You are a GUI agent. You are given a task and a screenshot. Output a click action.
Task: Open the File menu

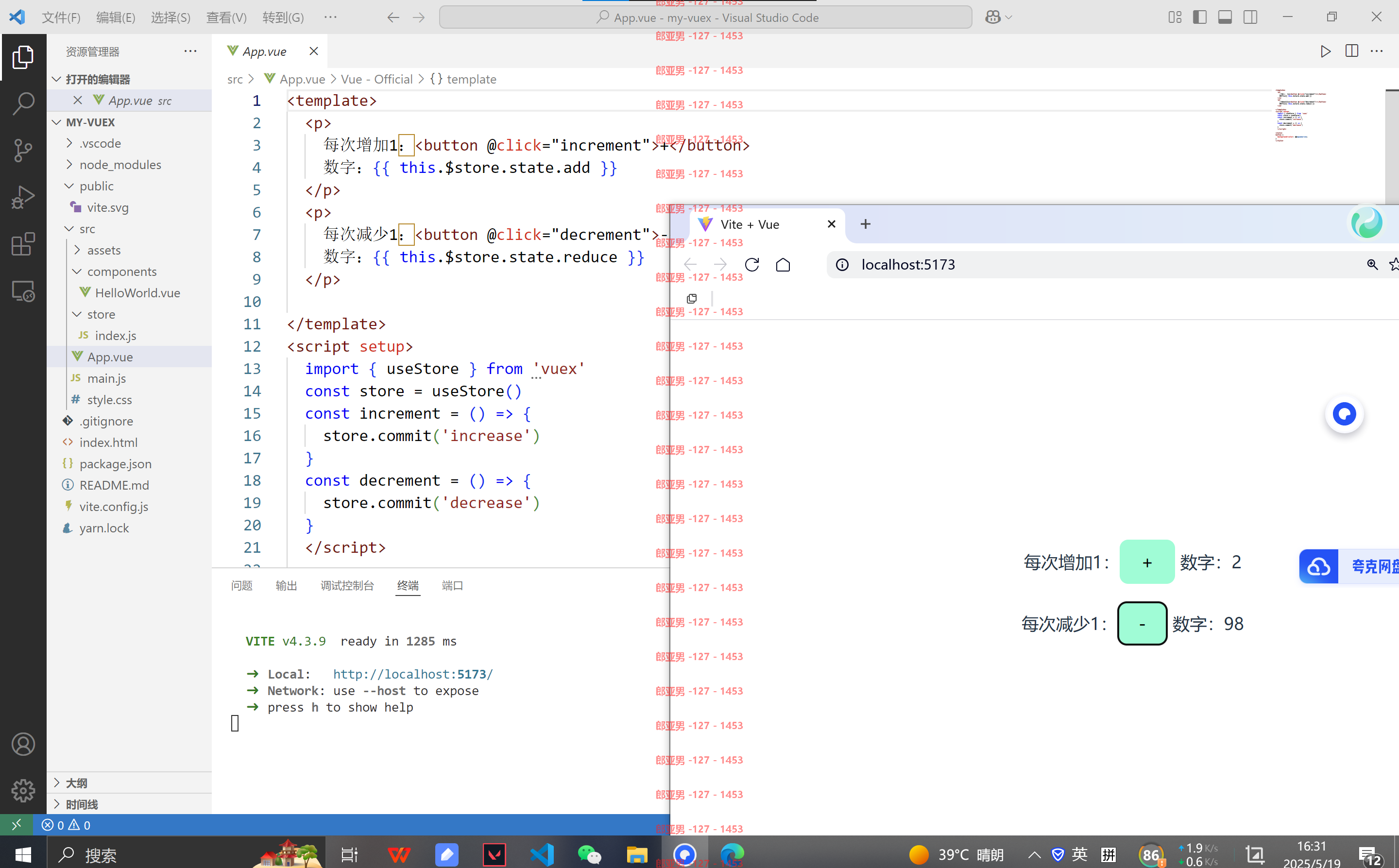tap(61, 17)
